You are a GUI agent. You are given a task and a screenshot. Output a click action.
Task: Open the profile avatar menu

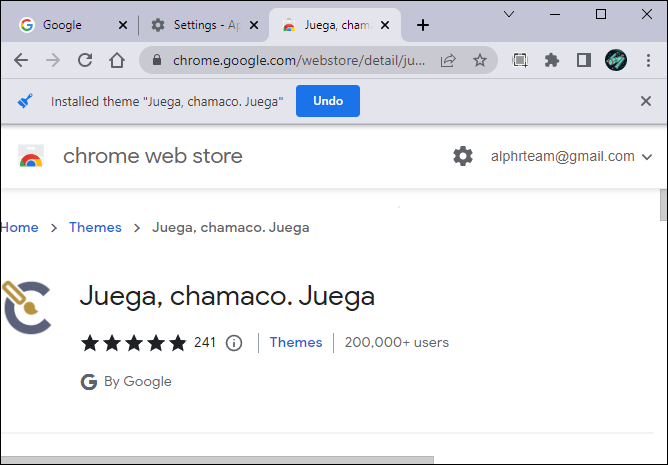pyautogui.click(x=616, y=60)
